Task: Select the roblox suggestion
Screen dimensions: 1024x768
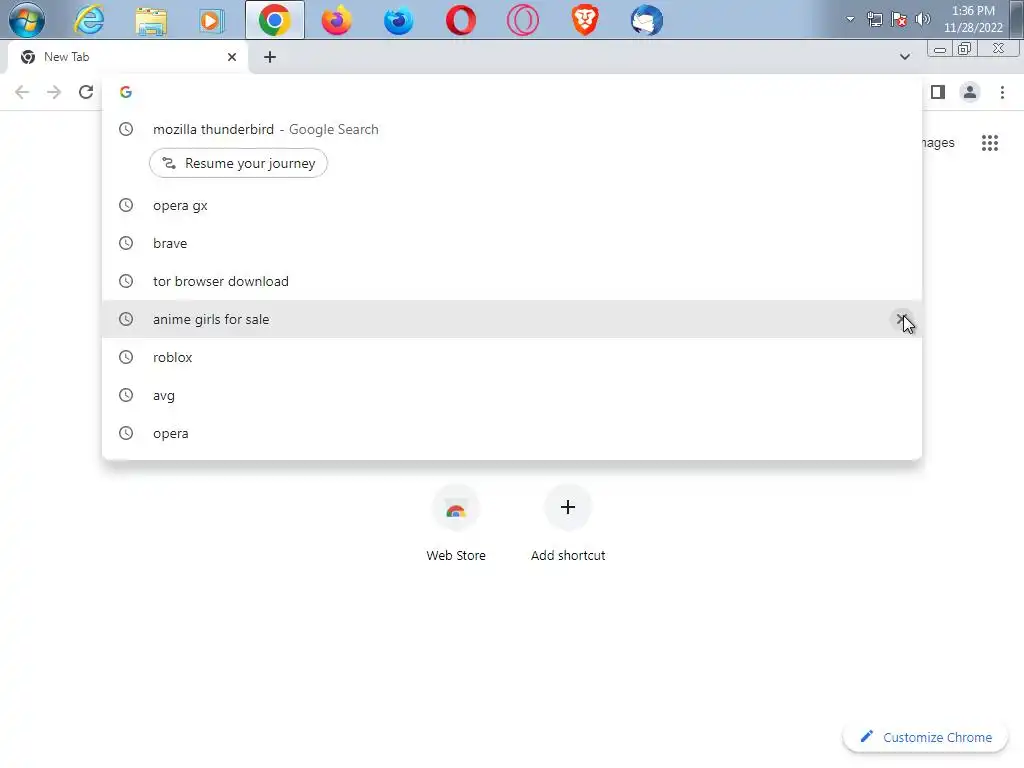Action: tap(512, 357)
